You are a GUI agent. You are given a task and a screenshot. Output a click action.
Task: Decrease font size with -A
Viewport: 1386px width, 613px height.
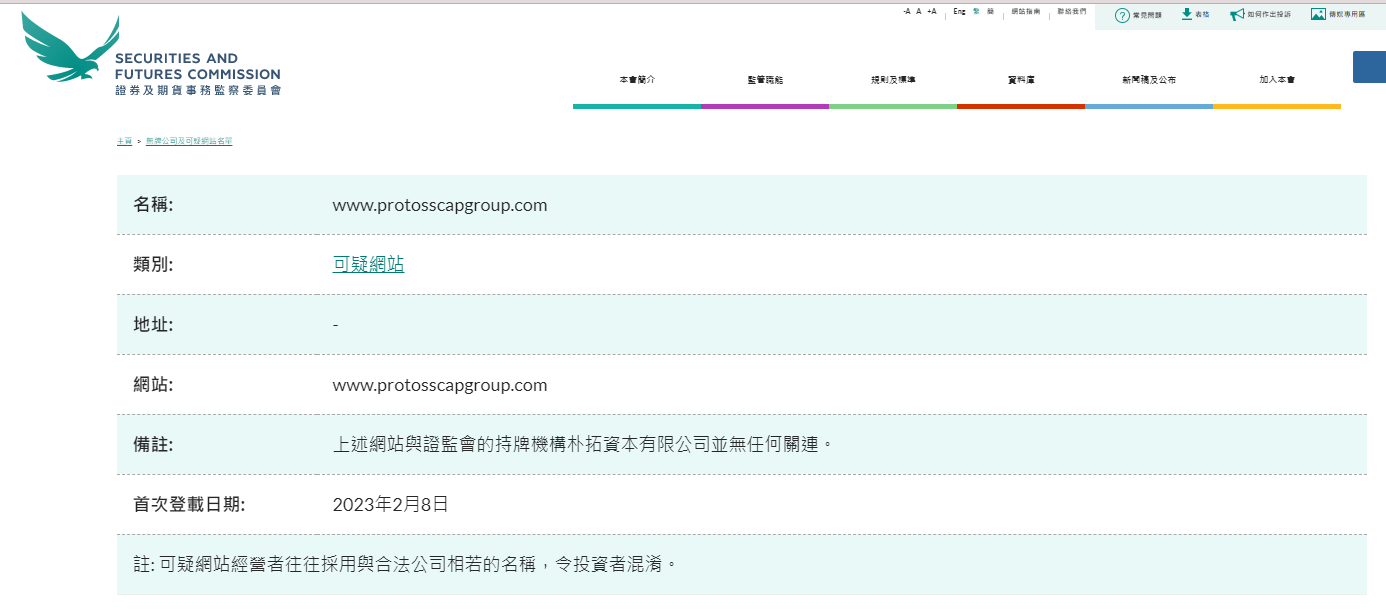coord(906,11)
